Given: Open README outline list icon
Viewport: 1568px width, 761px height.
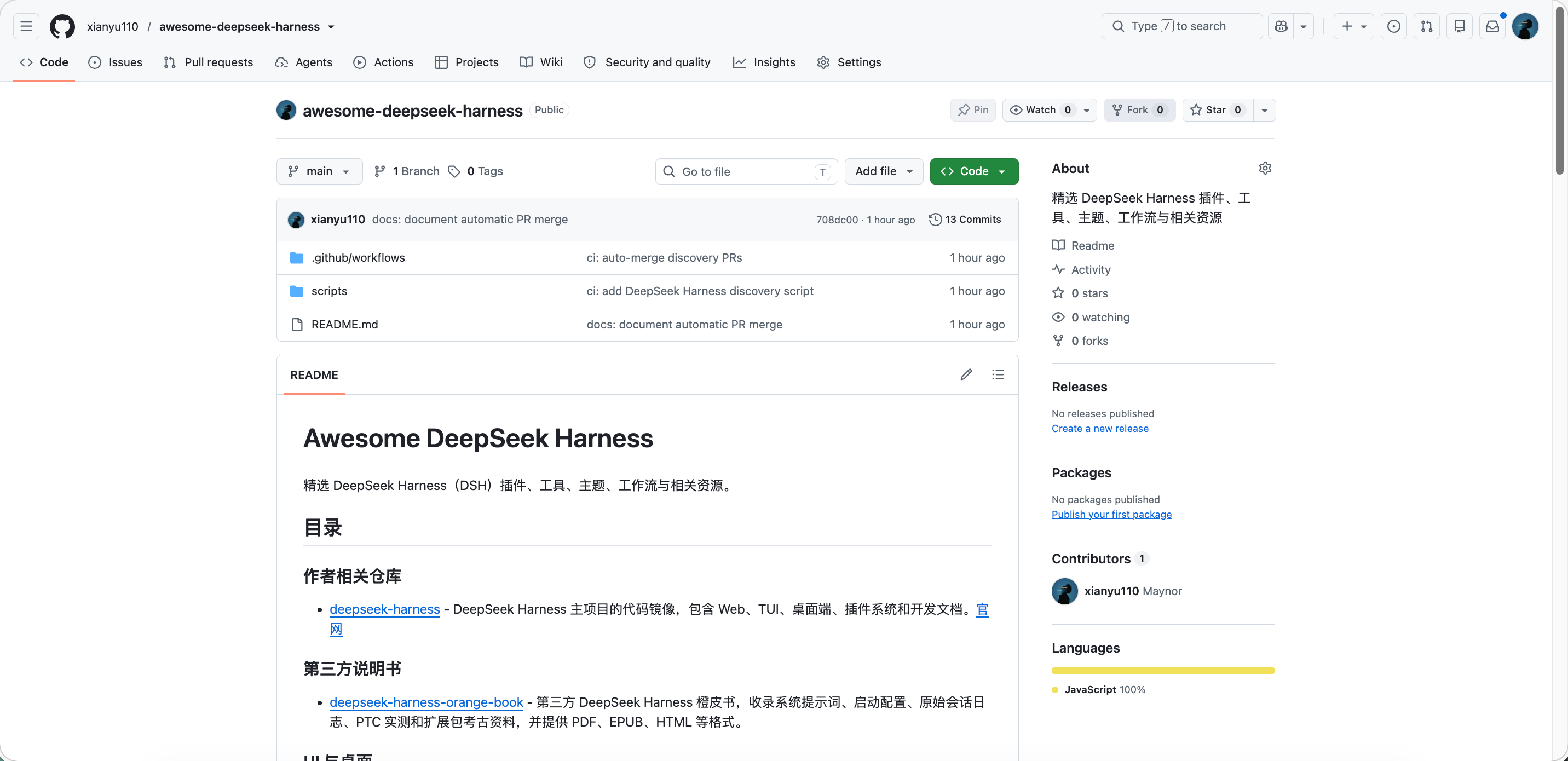Looking at the screenshot, I should click(x=998, y=374).
